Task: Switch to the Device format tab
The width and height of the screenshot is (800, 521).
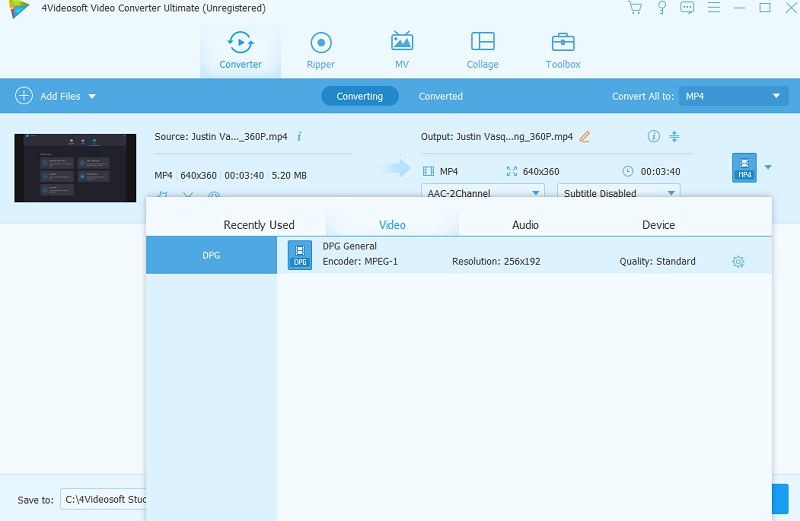Action: [x=658, y=225]
